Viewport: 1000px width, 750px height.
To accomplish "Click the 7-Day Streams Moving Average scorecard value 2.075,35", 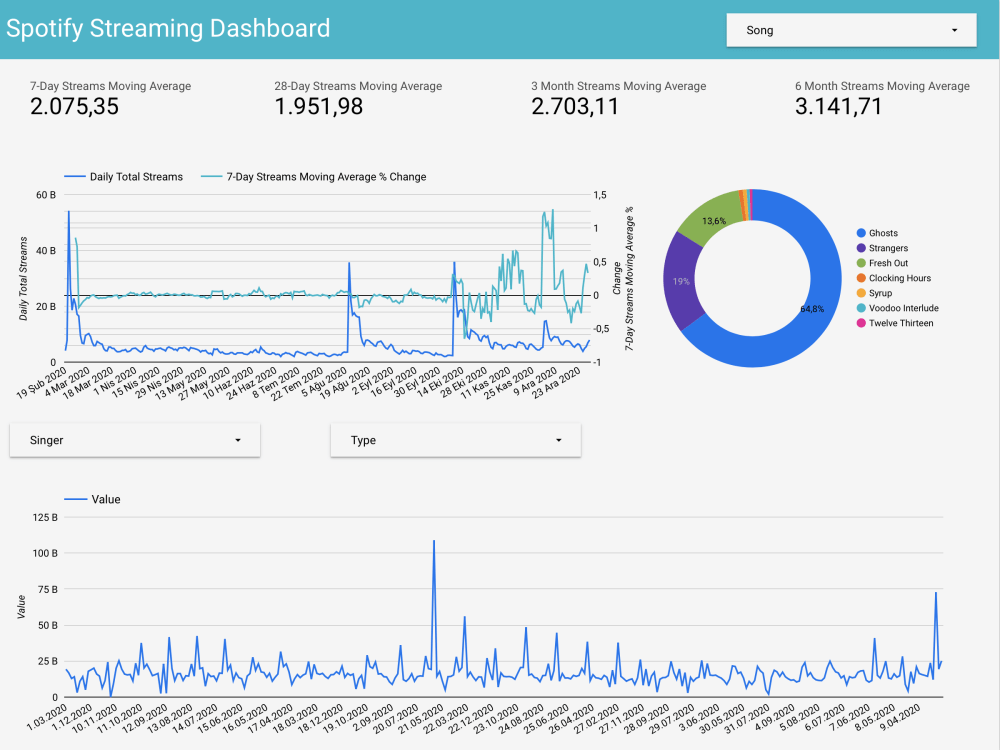I will pos(75,107).
